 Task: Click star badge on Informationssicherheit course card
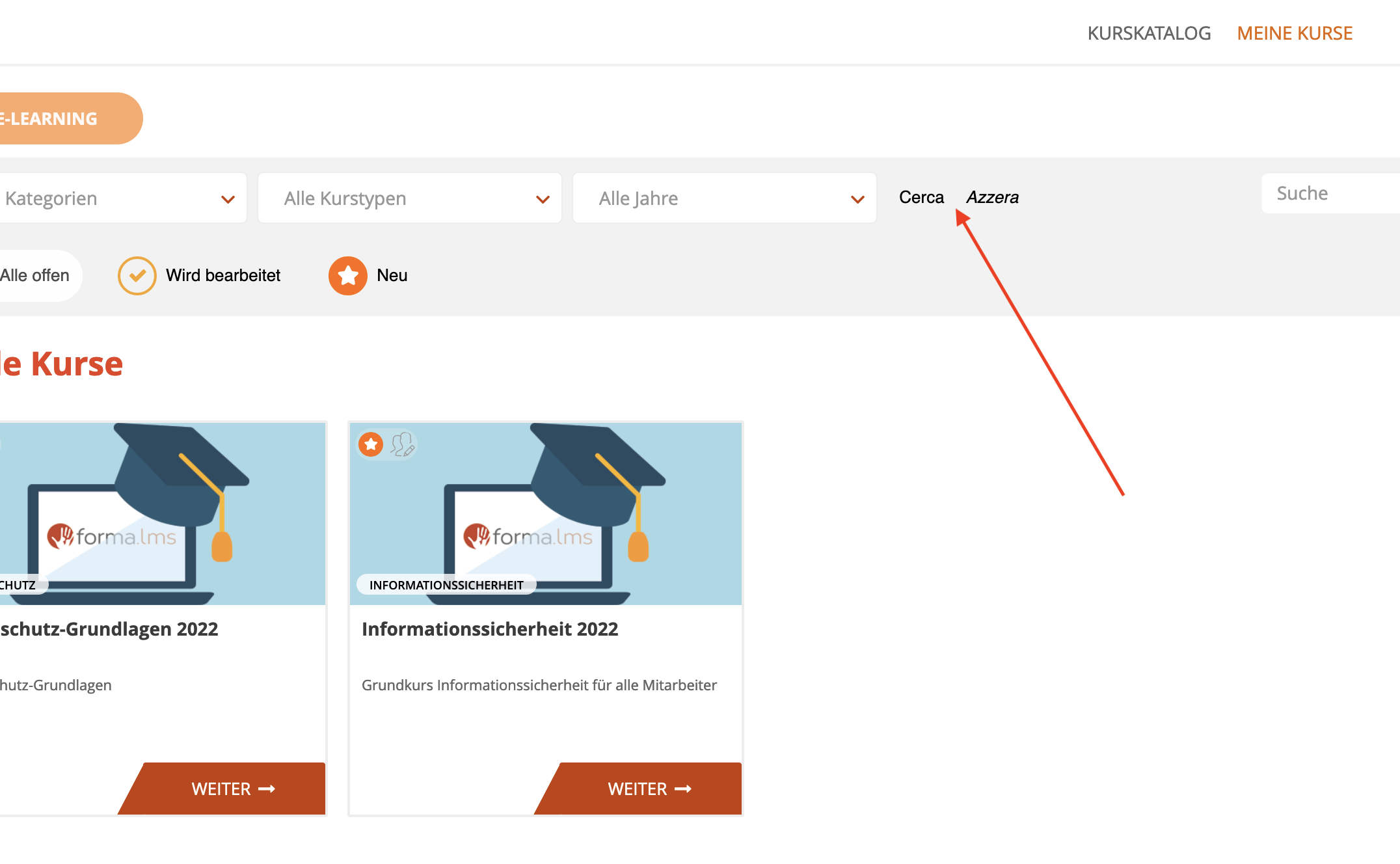[371, 444]
